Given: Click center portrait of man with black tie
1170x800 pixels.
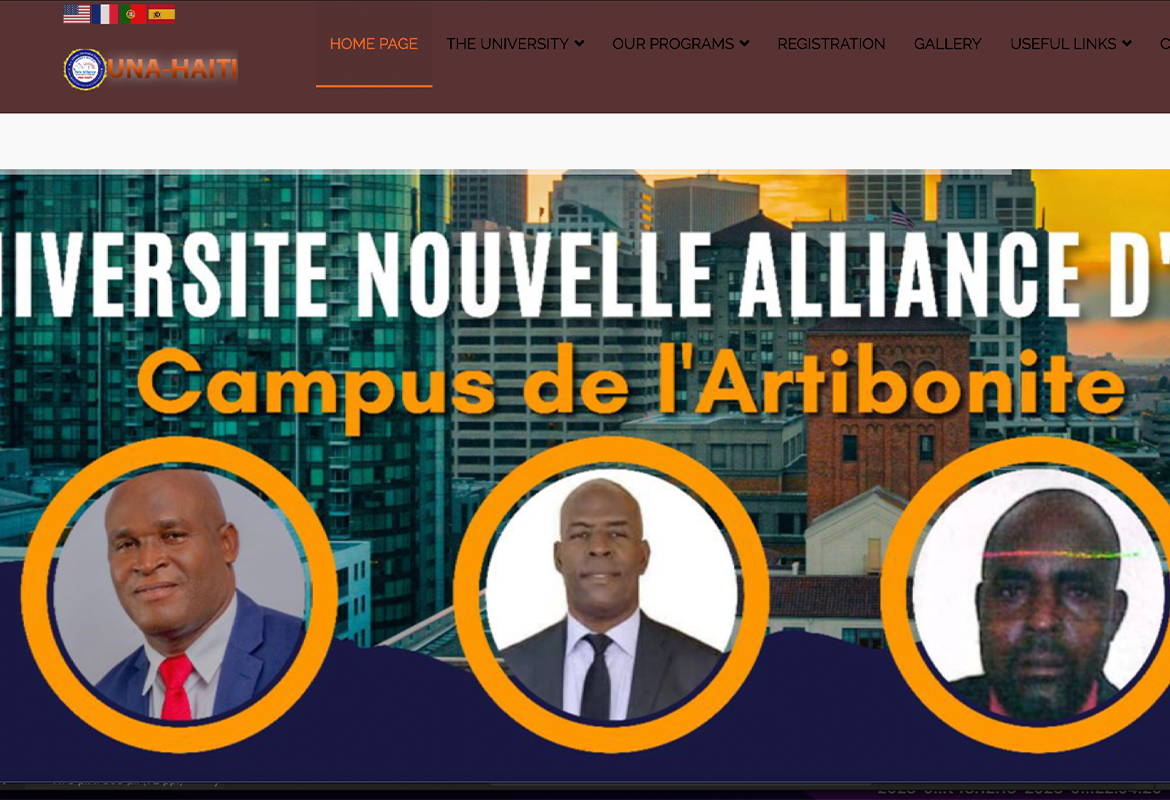Looking at the screenshot, I should pyautogui.click(x=611, y=594).
